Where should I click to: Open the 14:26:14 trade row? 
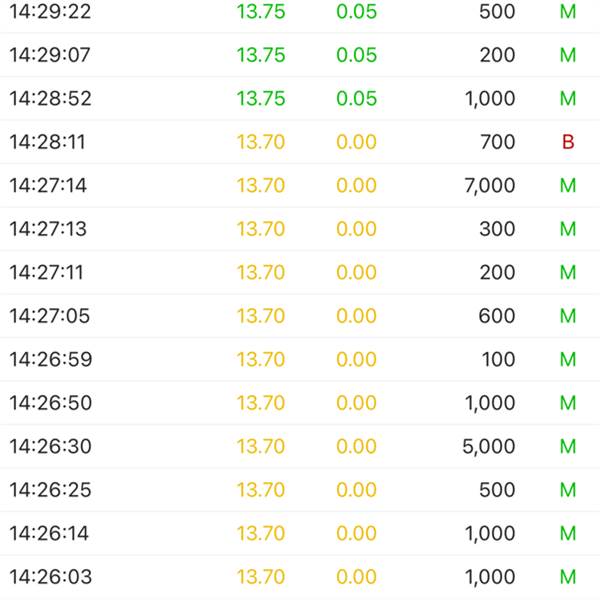(300, 533)
